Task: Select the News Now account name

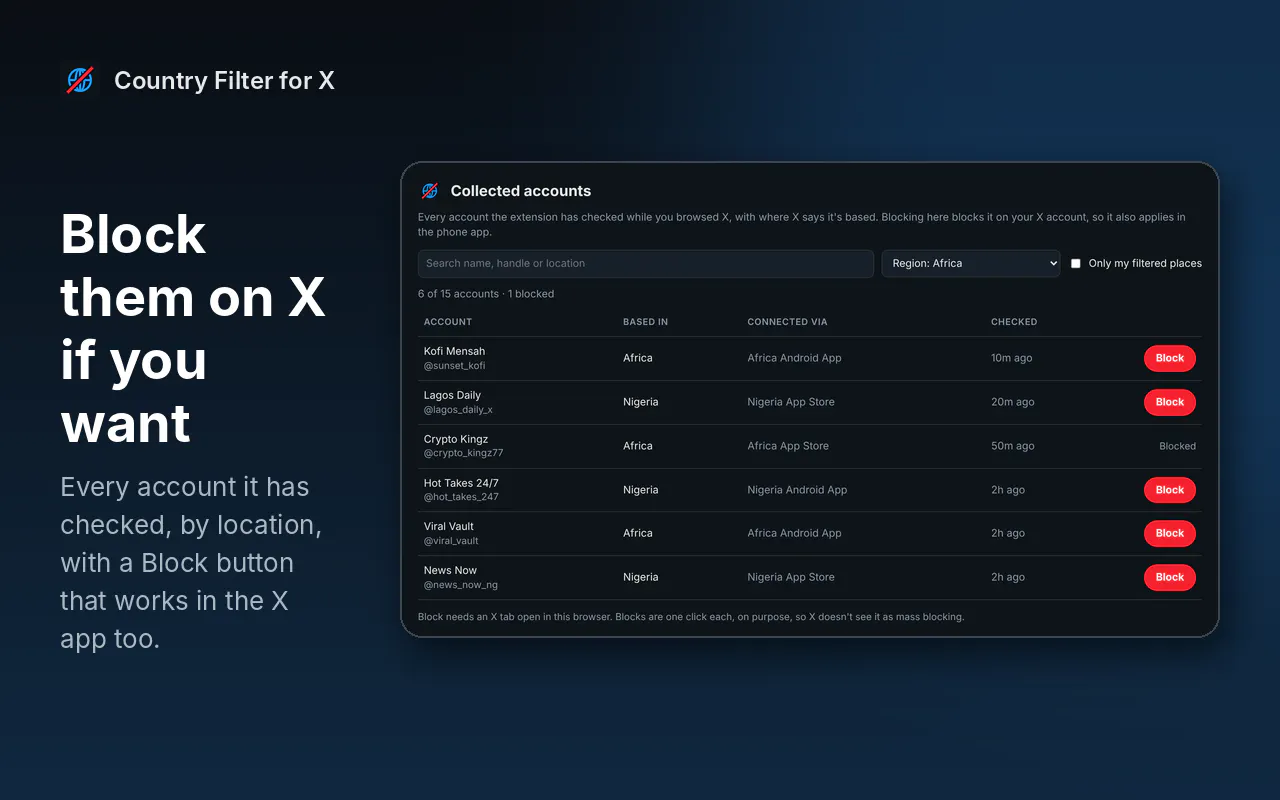Action: 450,571
